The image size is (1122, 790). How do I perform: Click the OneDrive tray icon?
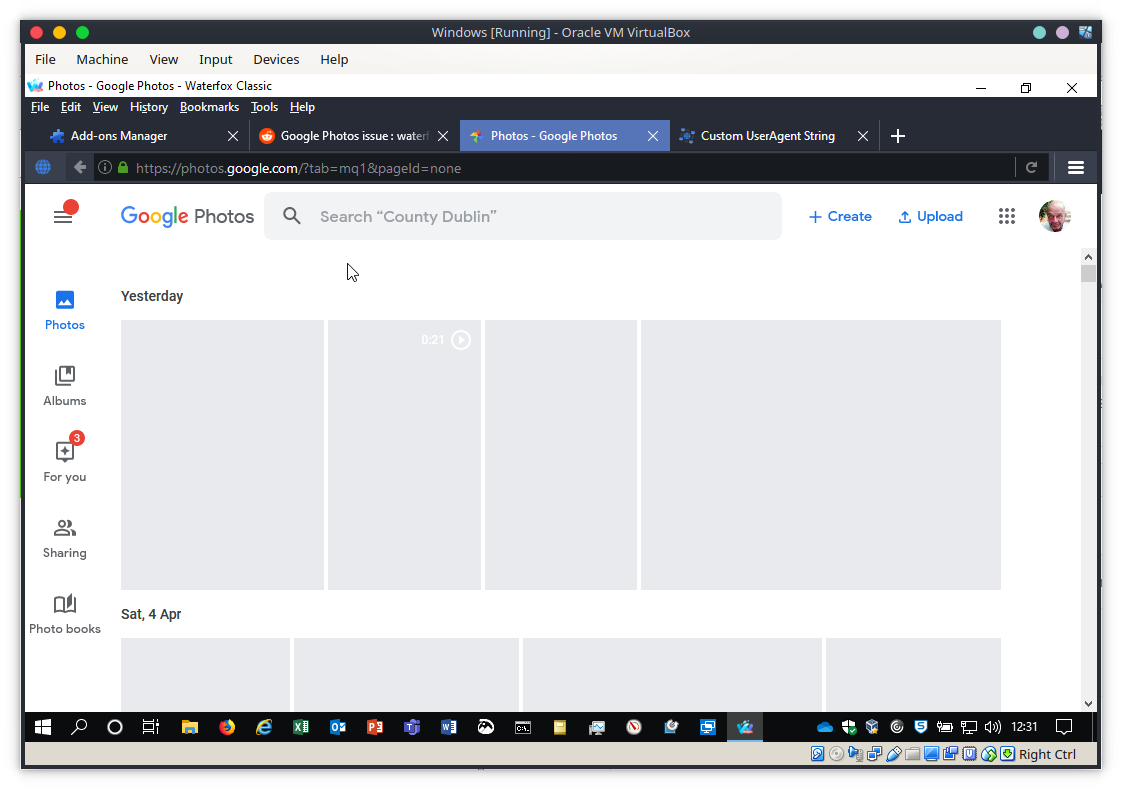click(824, 727)
